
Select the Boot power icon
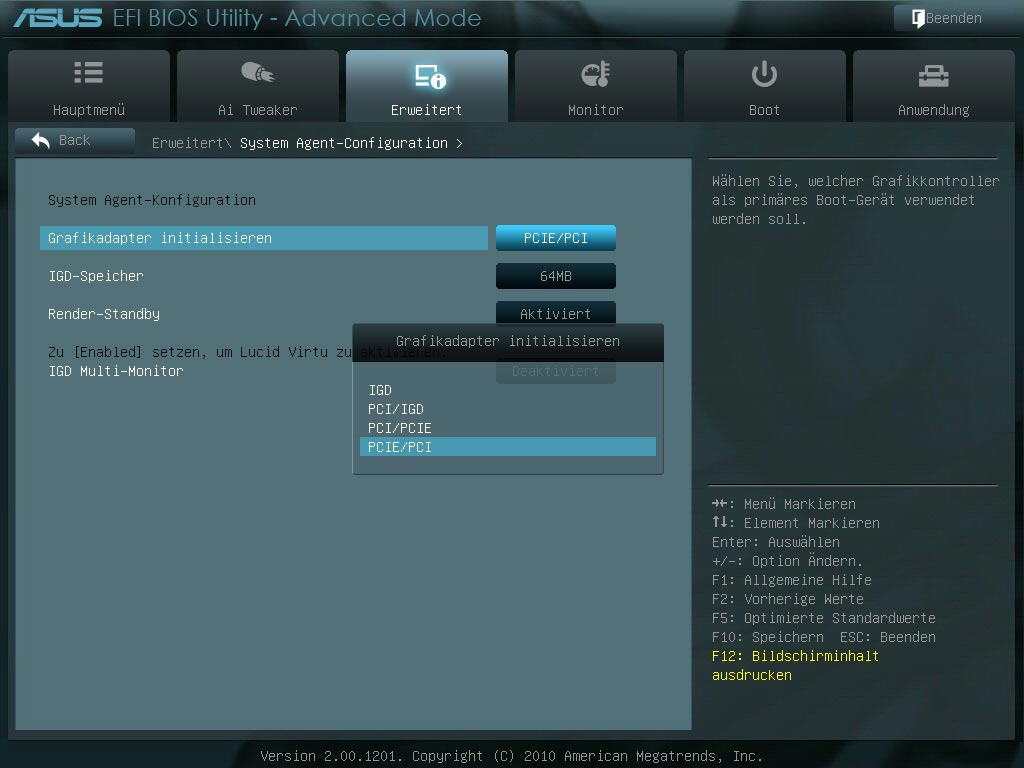764,73
